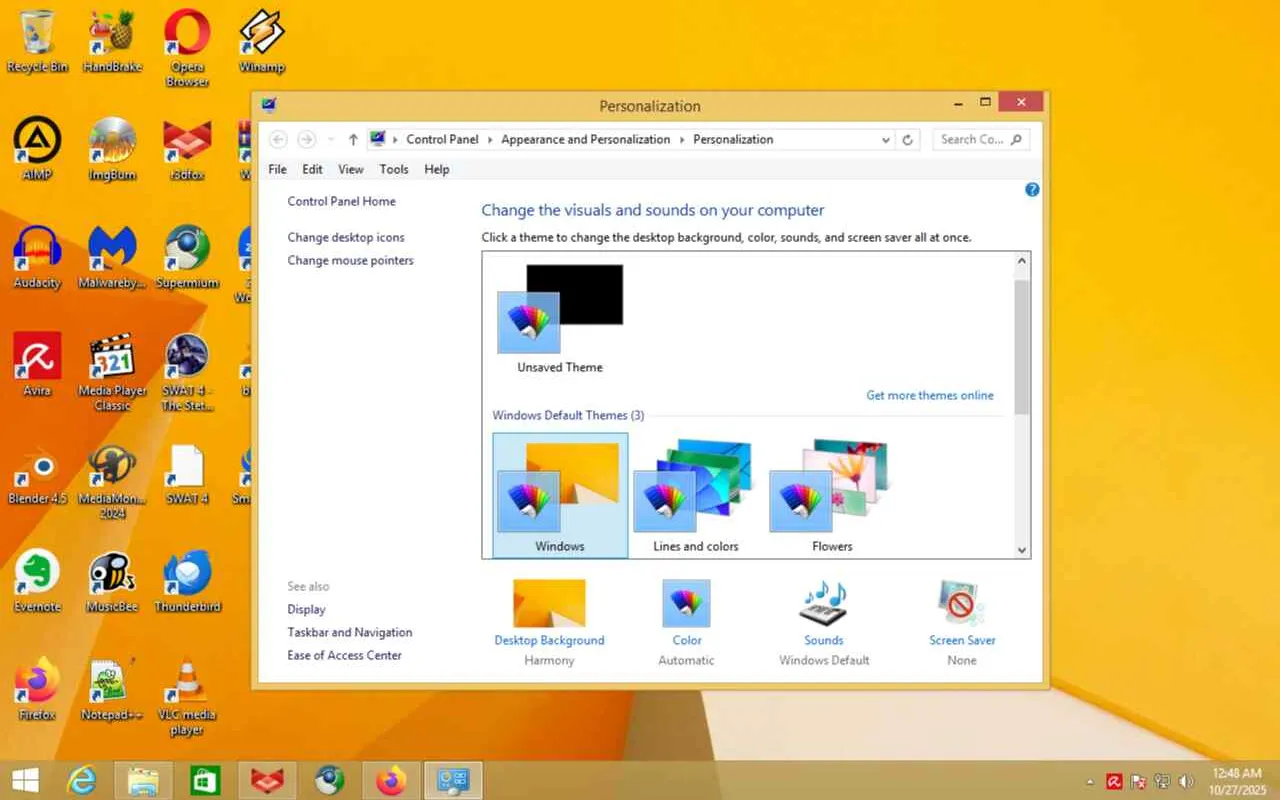Click the Appearance and Personalization breadcrumb
Viewport: 1280px width, 800px height.
click(586, 140)
